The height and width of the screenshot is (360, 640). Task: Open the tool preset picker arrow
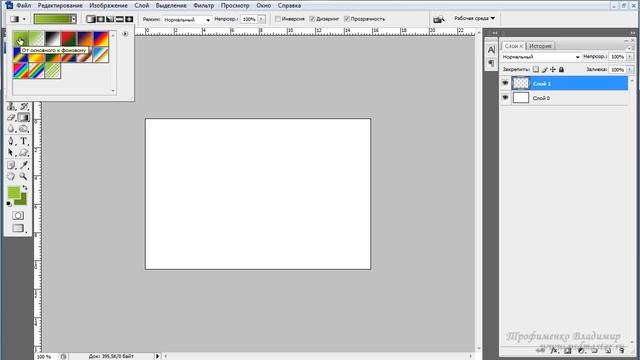[24, 19]
